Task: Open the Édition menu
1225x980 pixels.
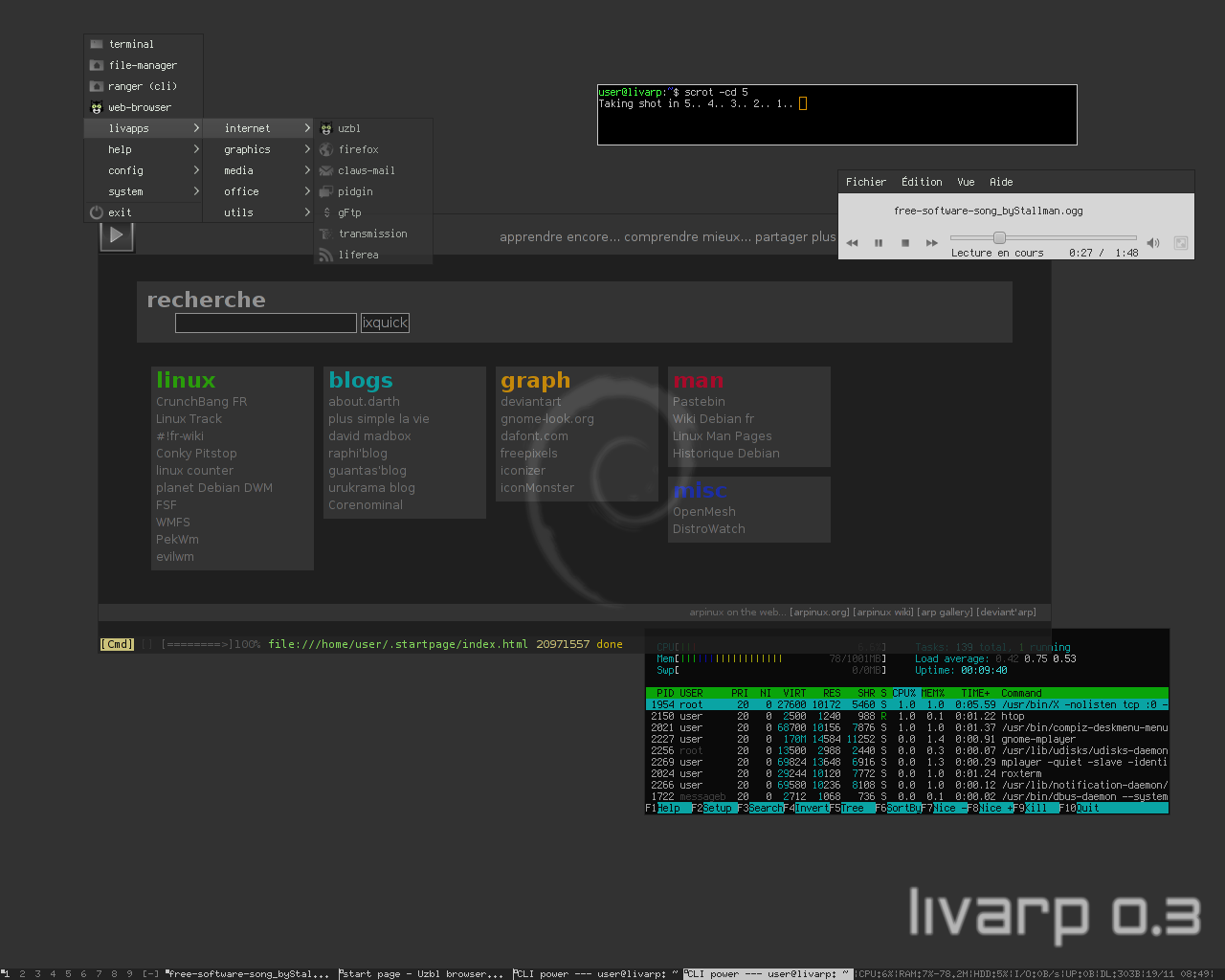Action: (922, 182)
